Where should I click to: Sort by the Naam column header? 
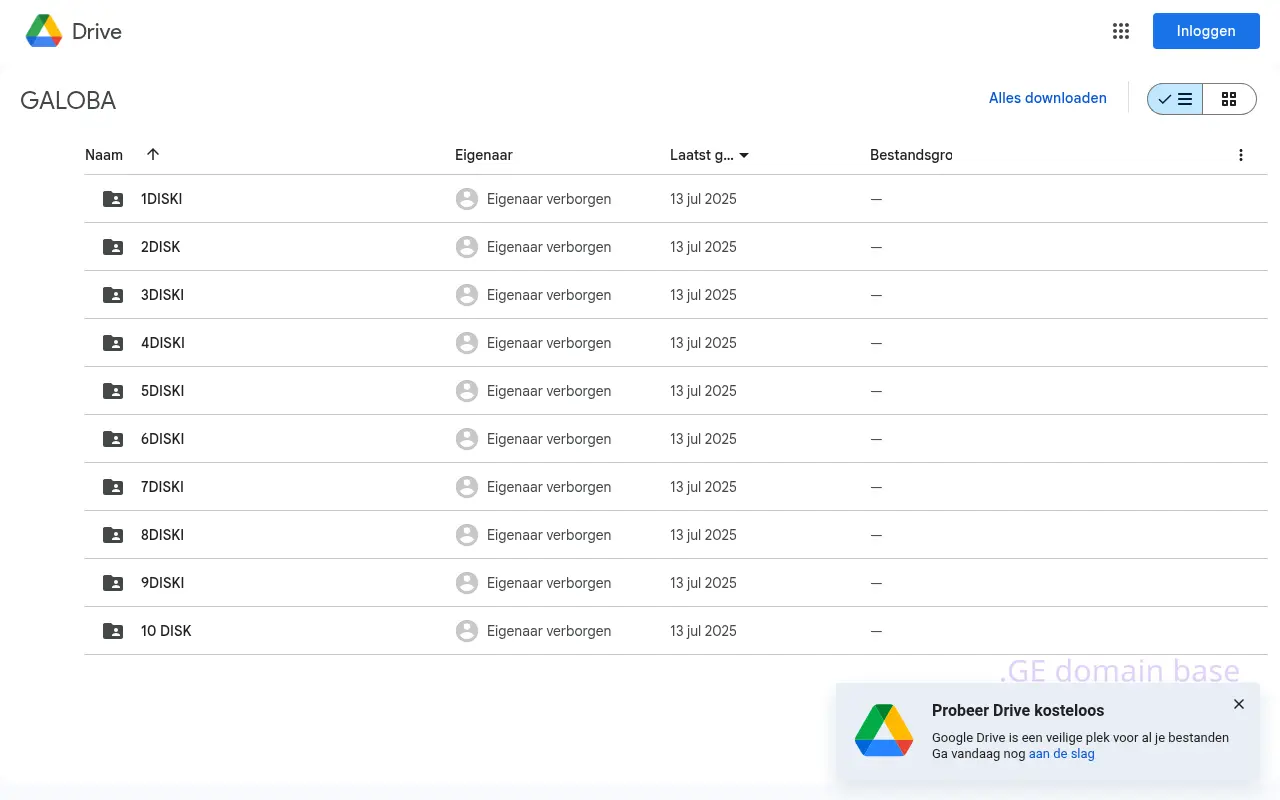(x=104, y=155)
